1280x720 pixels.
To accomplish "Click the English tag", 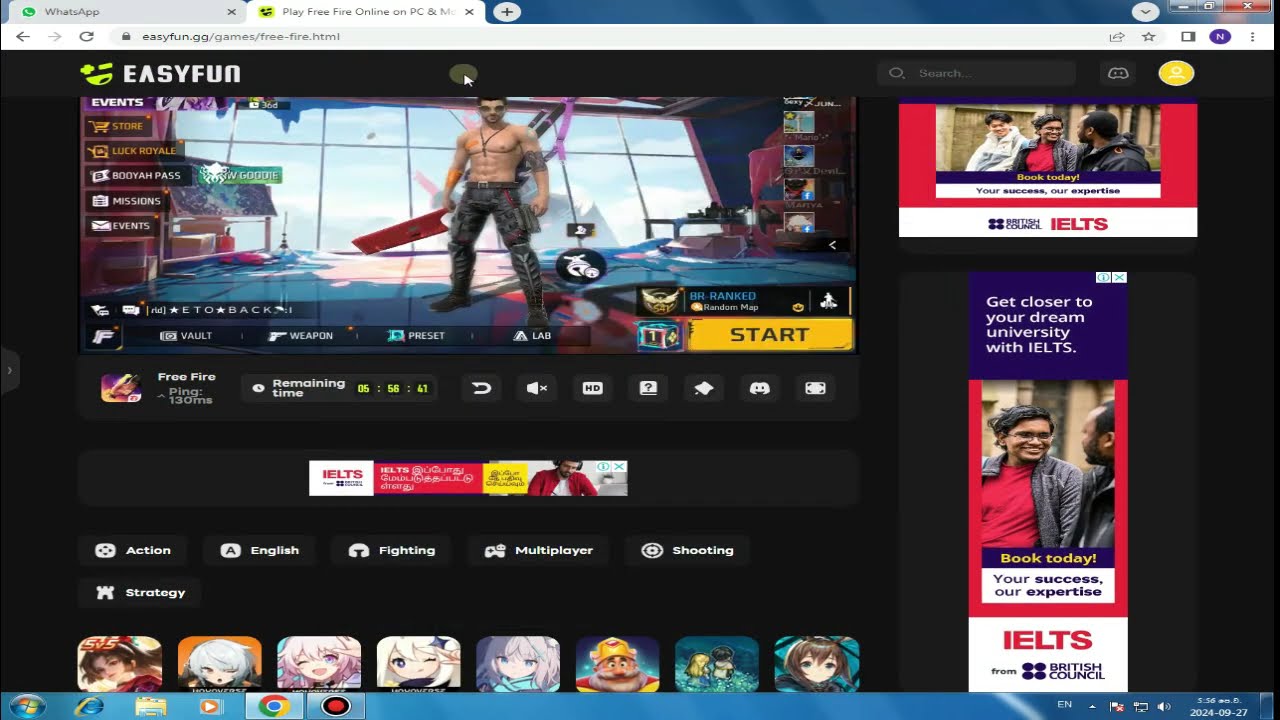I will point(260,550).
